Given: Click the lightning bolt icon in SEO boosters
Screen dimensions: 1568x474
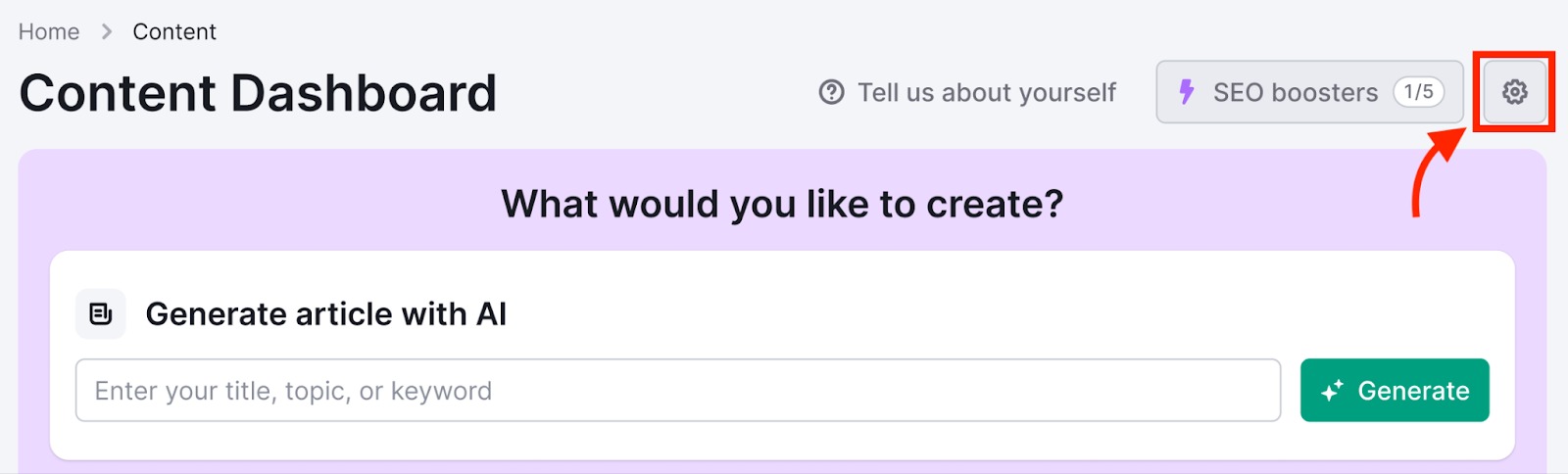Looking at the screenshot, I should click(x=1187, y=92).
